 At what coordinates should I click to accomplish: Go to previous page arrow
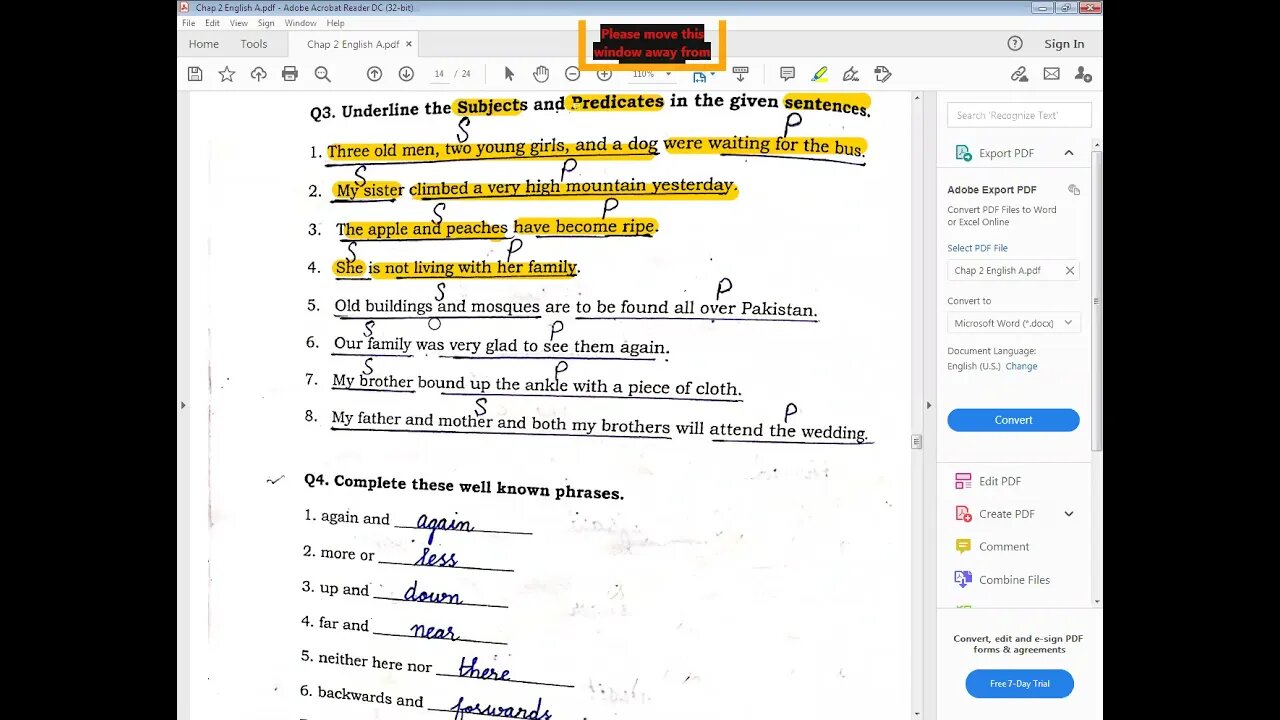(374, 74)
